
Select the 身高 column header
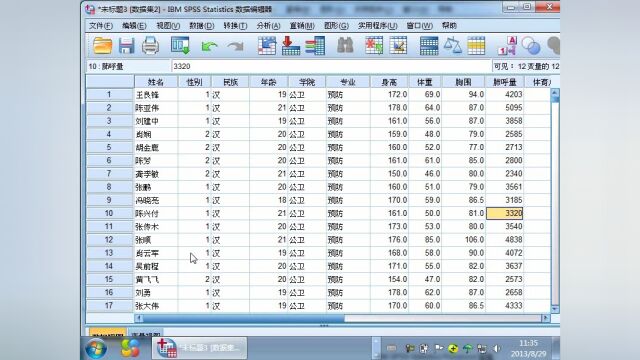coord(389,82)
